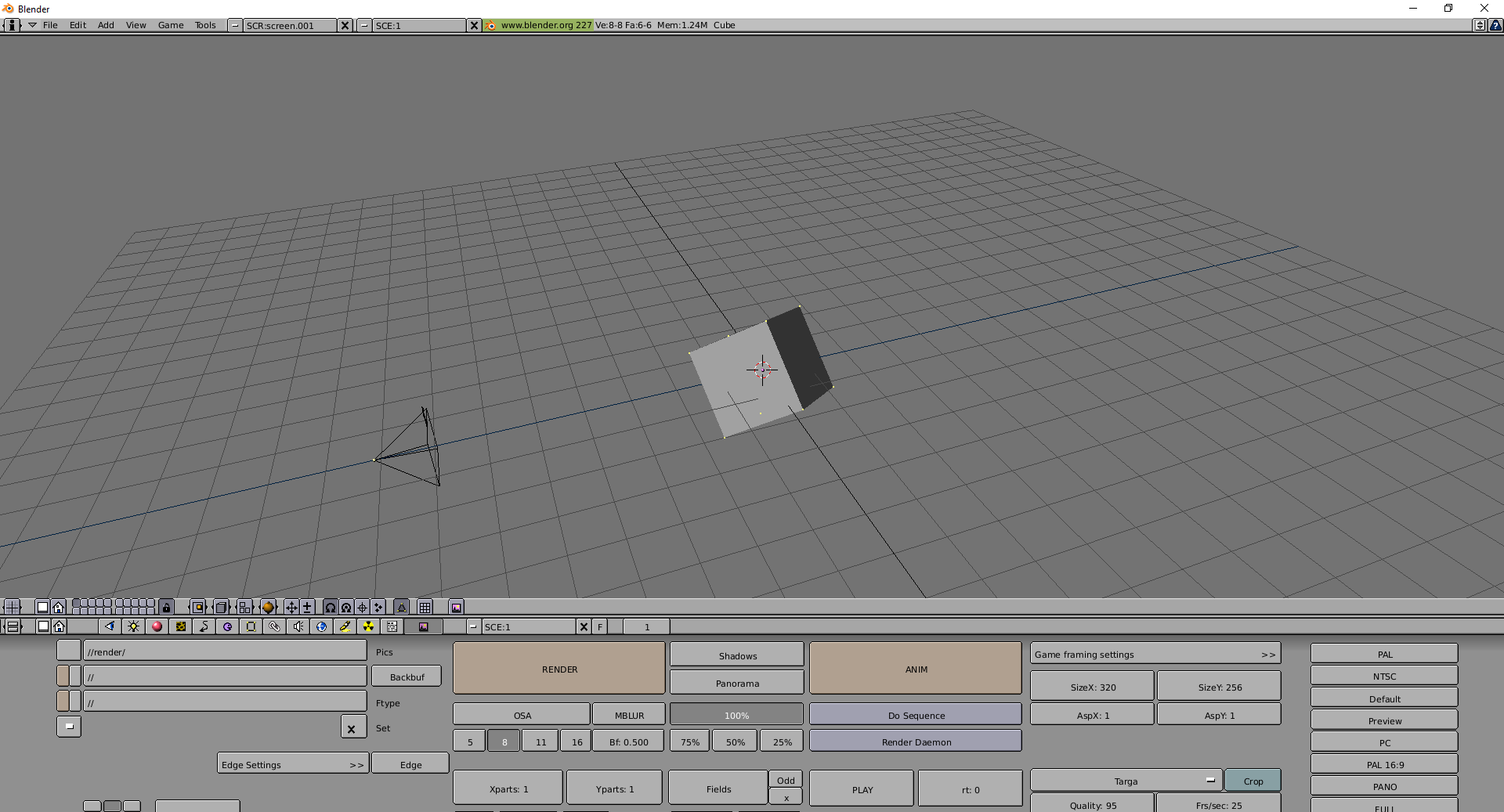Viewport: 1504px width, 812px height.
Task: Click the ANIM button
Action: (916, 669)
